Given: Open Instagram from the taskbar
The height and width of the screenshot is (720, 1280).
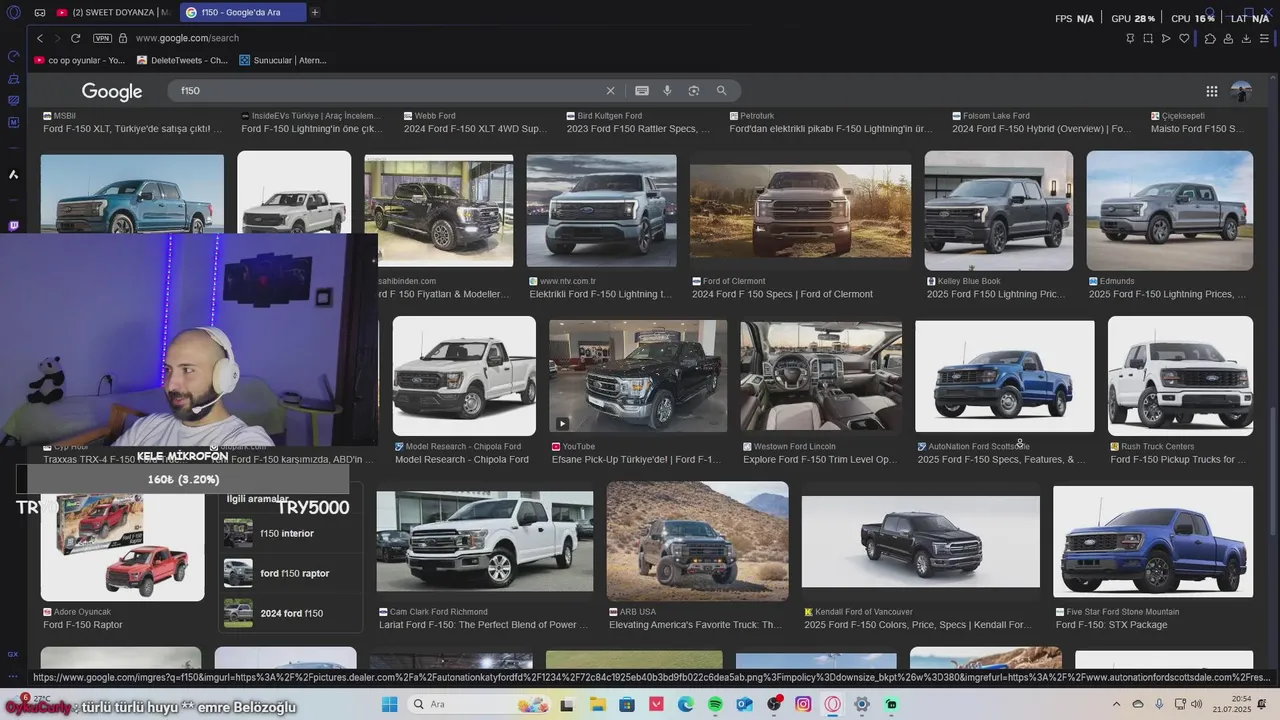Looking at the screenshot, I should [803, 705].
